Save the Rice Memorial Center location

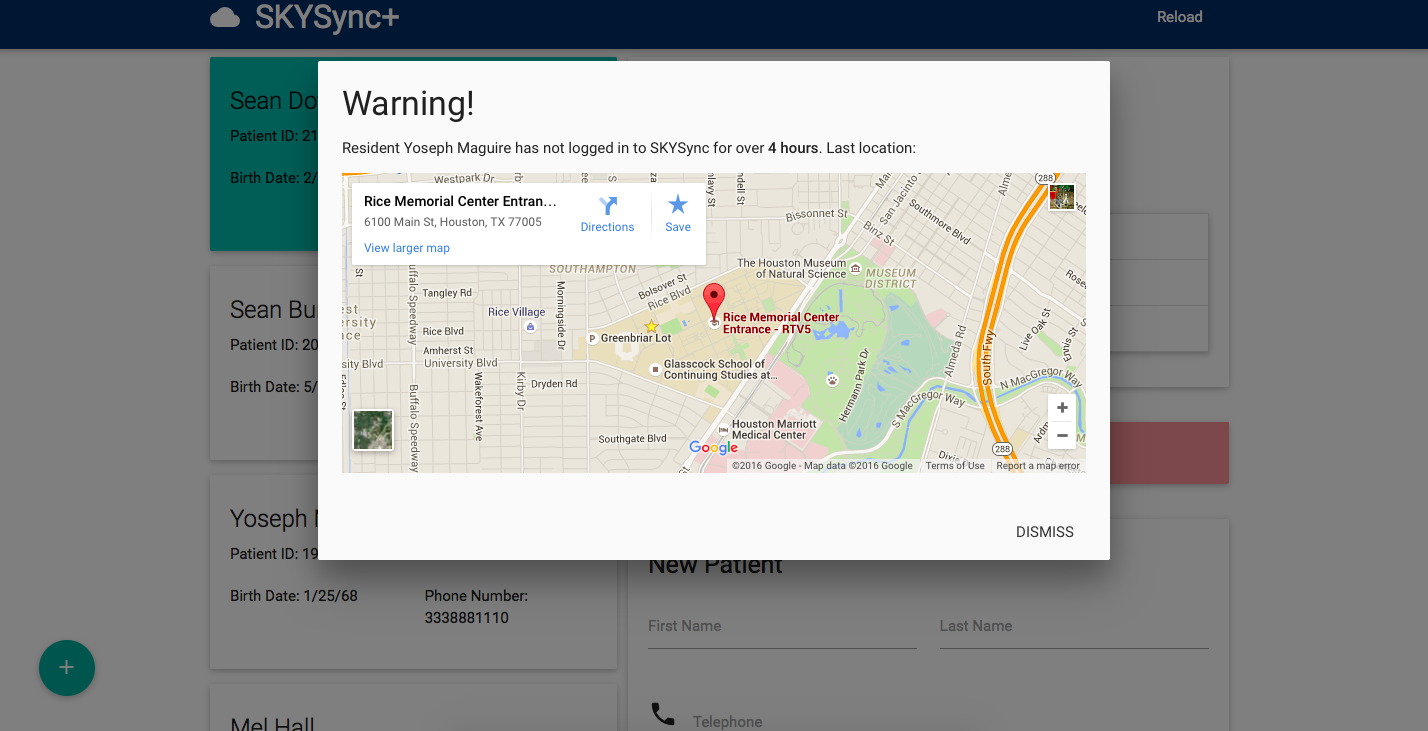tap(678, 214)
